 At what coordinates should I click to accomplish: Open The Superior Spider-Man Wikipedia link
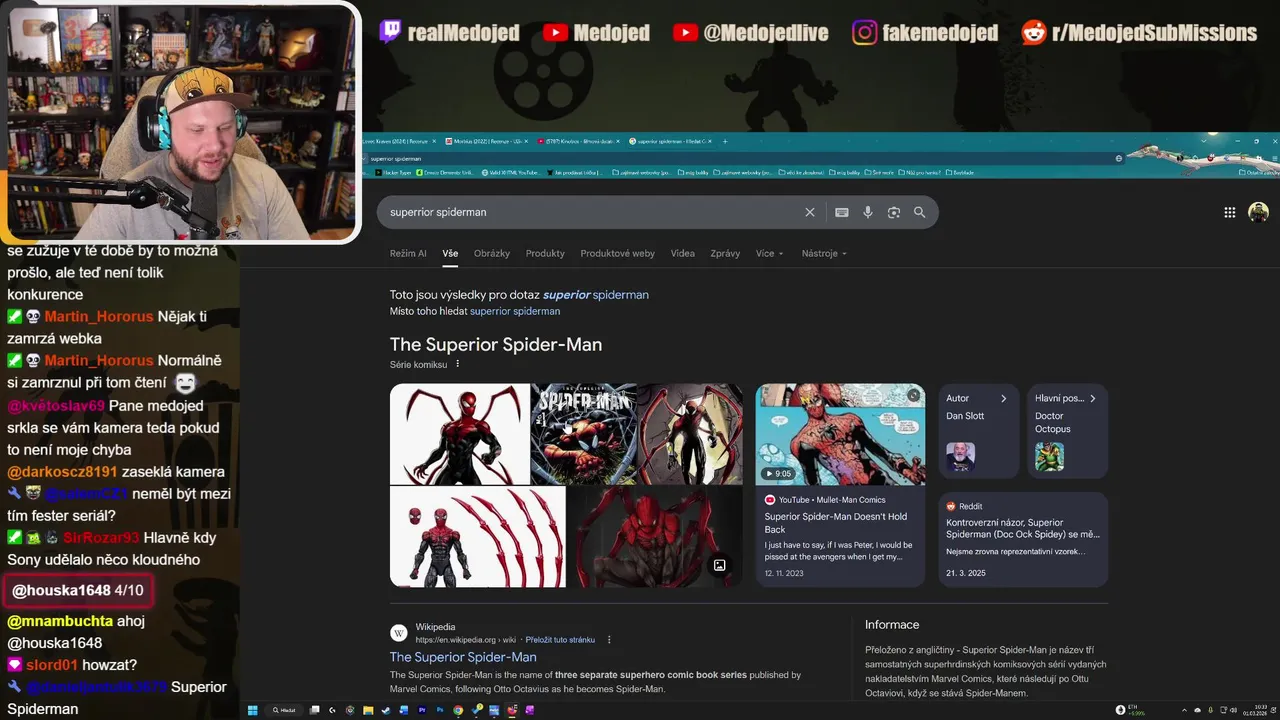coord(463,657)
